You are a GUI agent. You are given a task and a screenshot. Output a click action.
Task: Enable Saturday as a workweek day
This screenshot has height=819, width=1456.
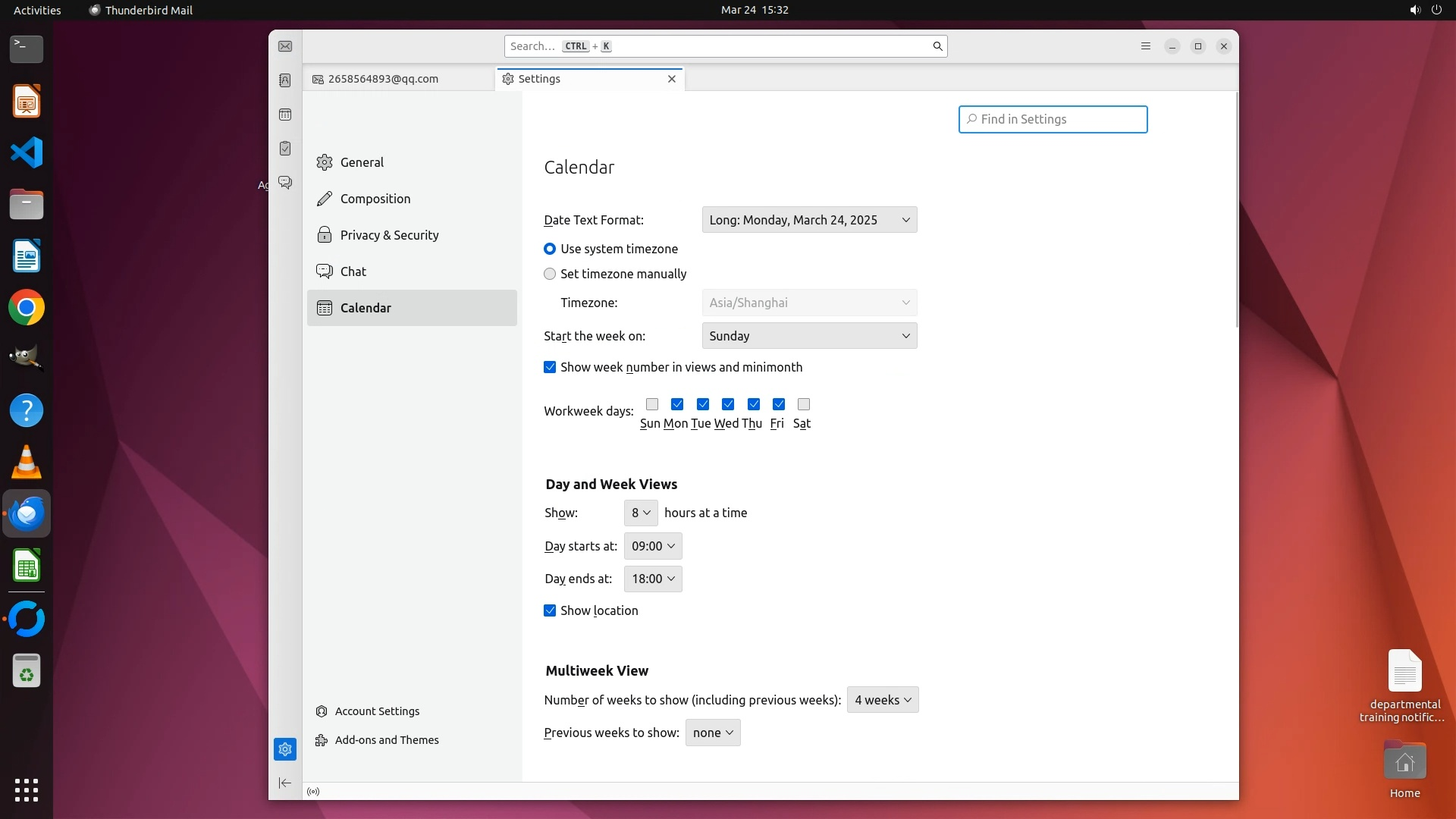click(x=804, y=404)
